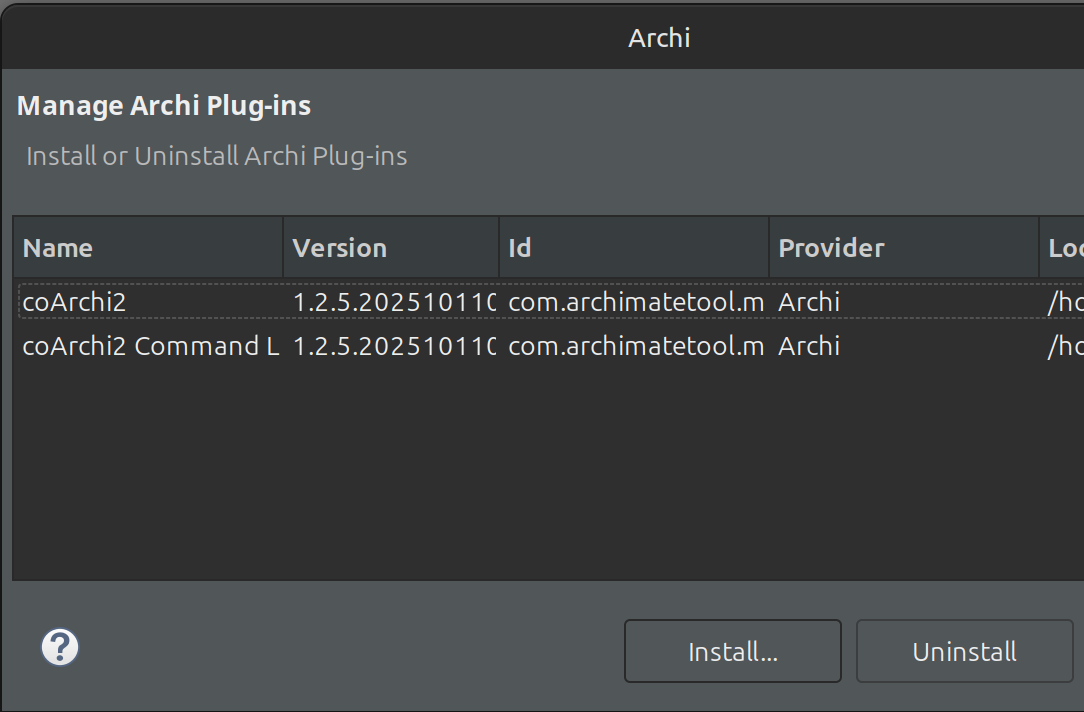Viewport: 1084px width, 712px height.
Task: Select the coArchi2 Command Line plug-in name
Action: click(x=150, y=346)
